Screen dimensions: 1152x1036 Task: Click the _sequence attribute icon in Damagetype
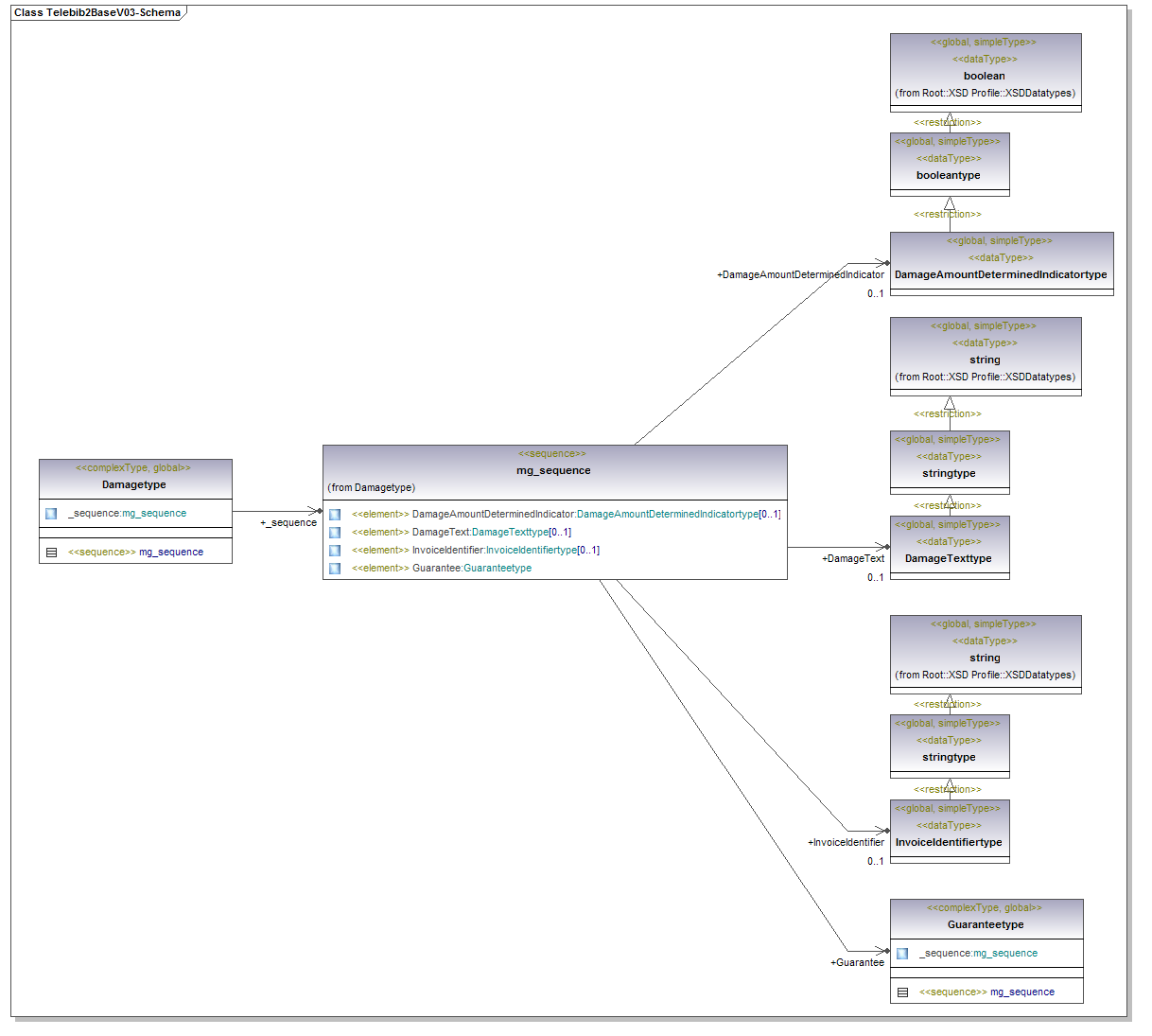pos(51,514)
